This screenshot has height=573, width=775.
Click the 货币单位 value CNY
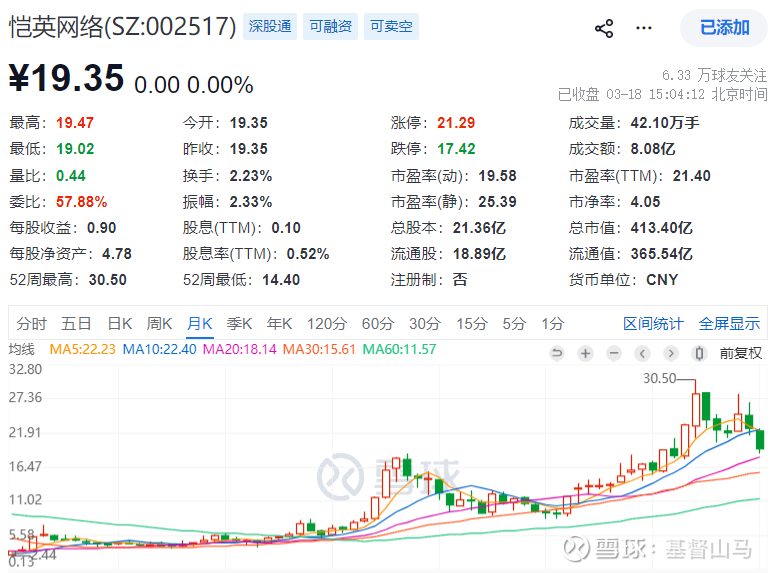[662, 280]
